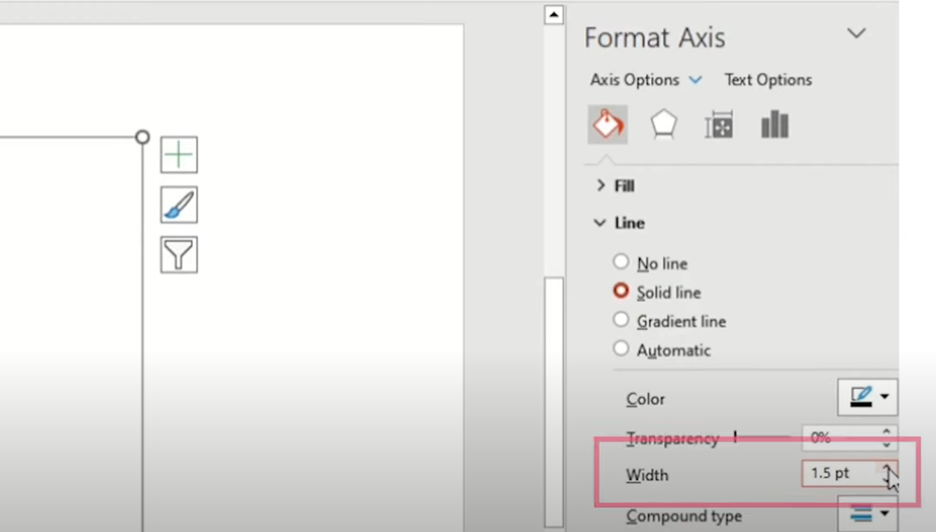Open Chart Styles paintbrush button
The height and width of the screenshot is (532, 936).
tap(179, 205)
